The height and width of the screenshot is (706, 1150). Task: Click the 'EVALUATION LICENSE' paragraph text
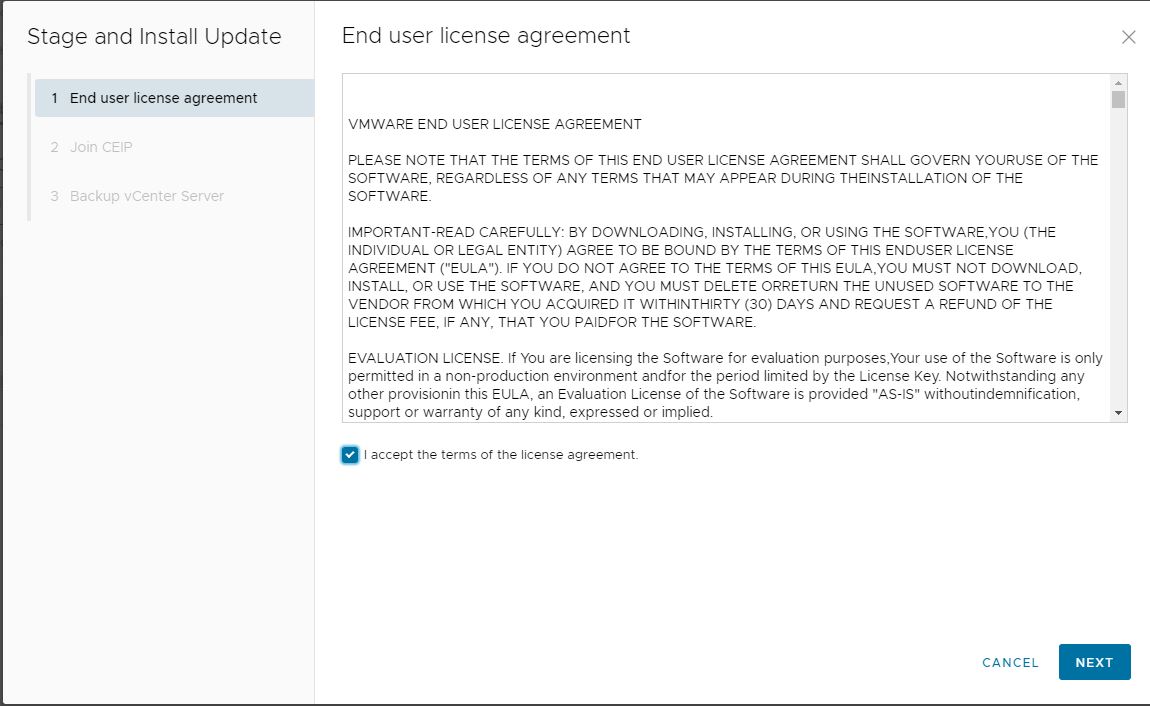click(725, 385)
